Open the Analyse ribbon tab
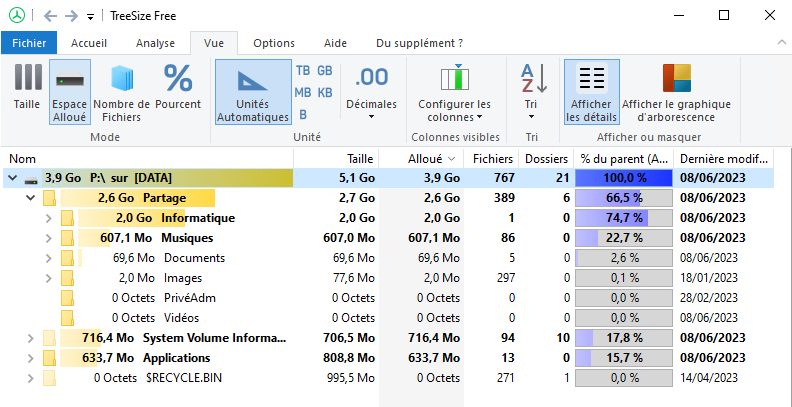 (155, 43)
